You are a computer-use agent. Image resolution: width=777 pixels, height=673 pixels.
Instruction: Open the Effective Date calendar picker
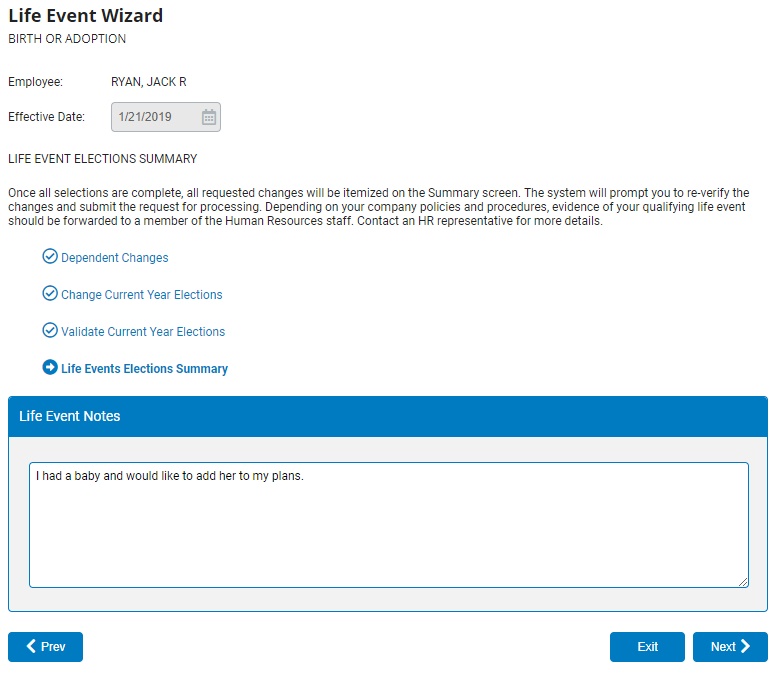pos(209,117)
